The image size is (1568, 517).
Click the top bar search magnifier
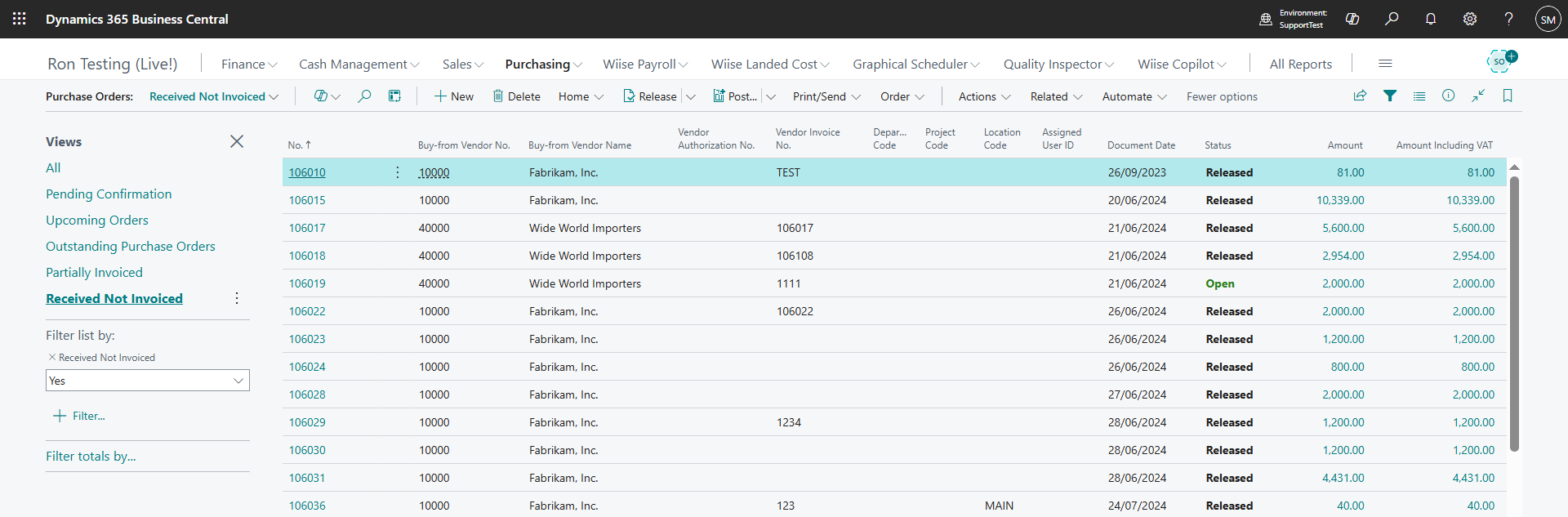(x=1392, y=19)
